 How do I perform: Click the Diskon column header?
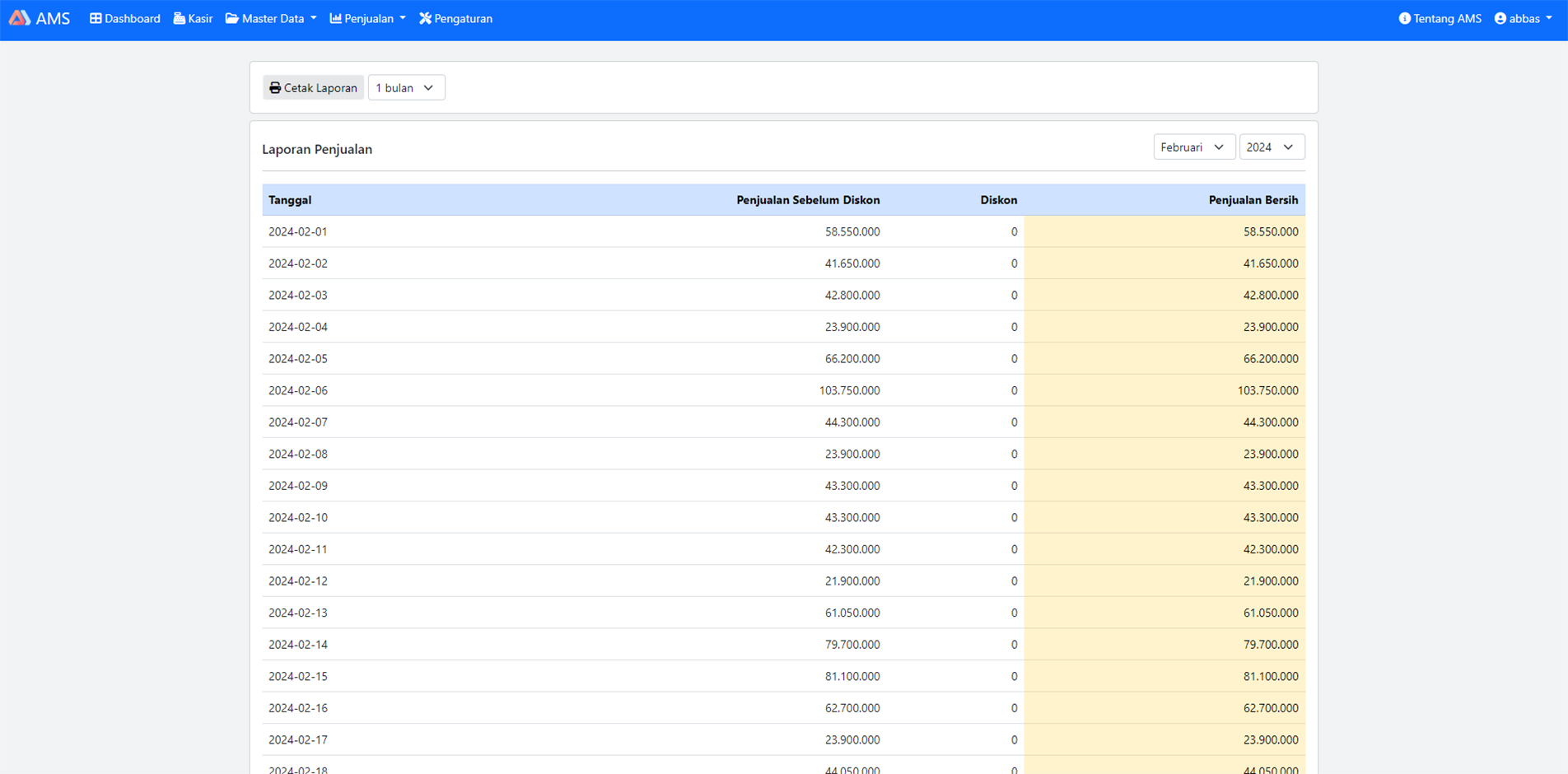(999, 200)
